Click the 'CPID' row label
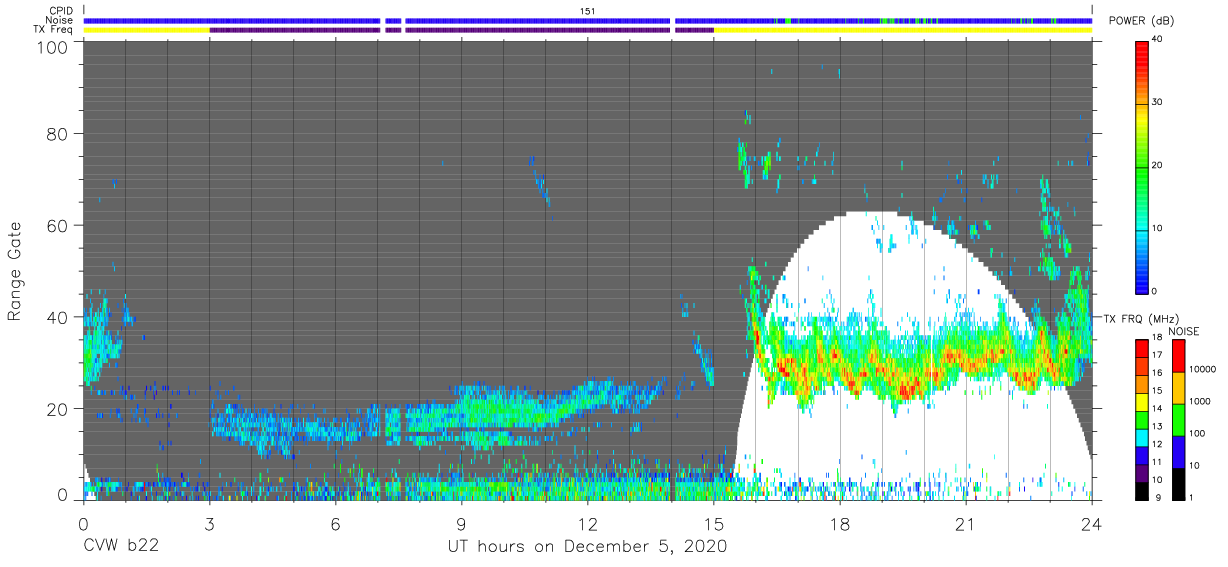The height and width of the screenshot is (567, 1228). [x=61, y=11]
